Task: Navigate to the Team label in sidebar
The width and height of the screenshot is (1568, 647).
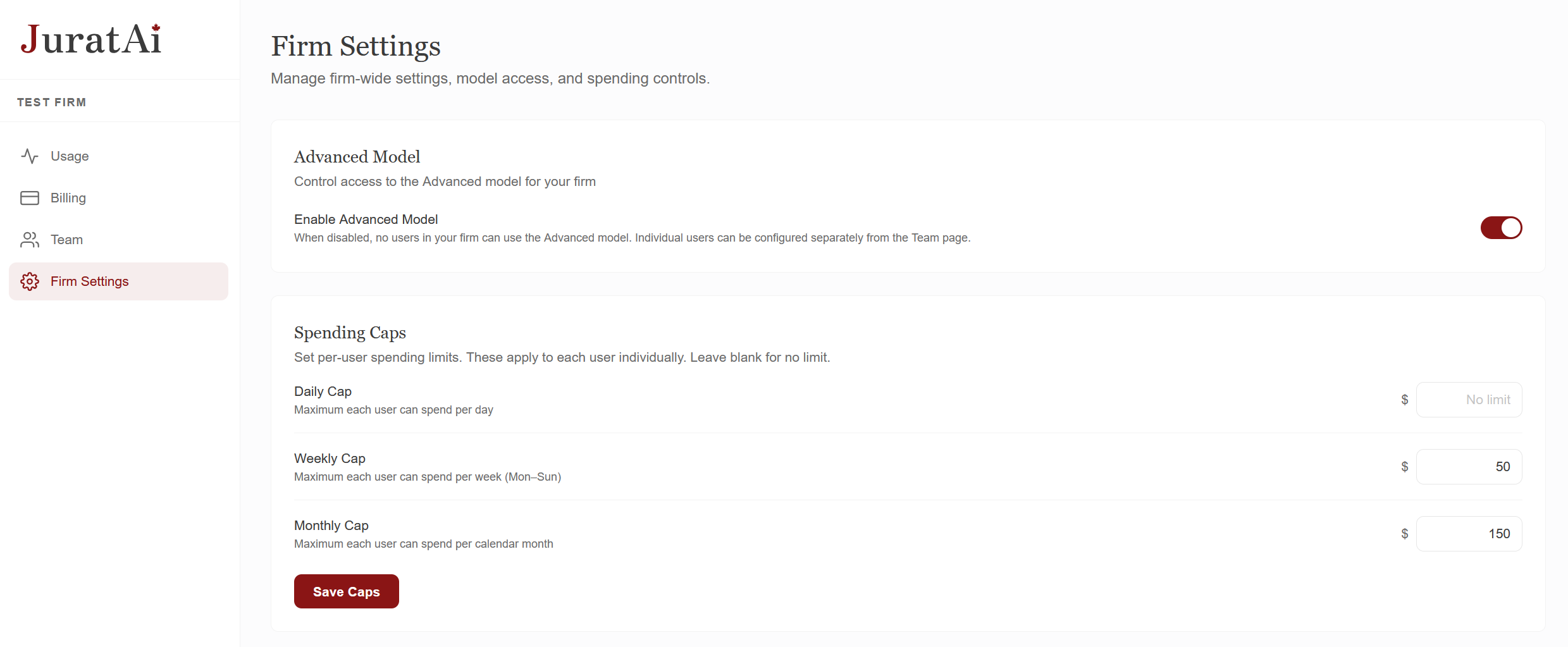Action: [66, 240]
